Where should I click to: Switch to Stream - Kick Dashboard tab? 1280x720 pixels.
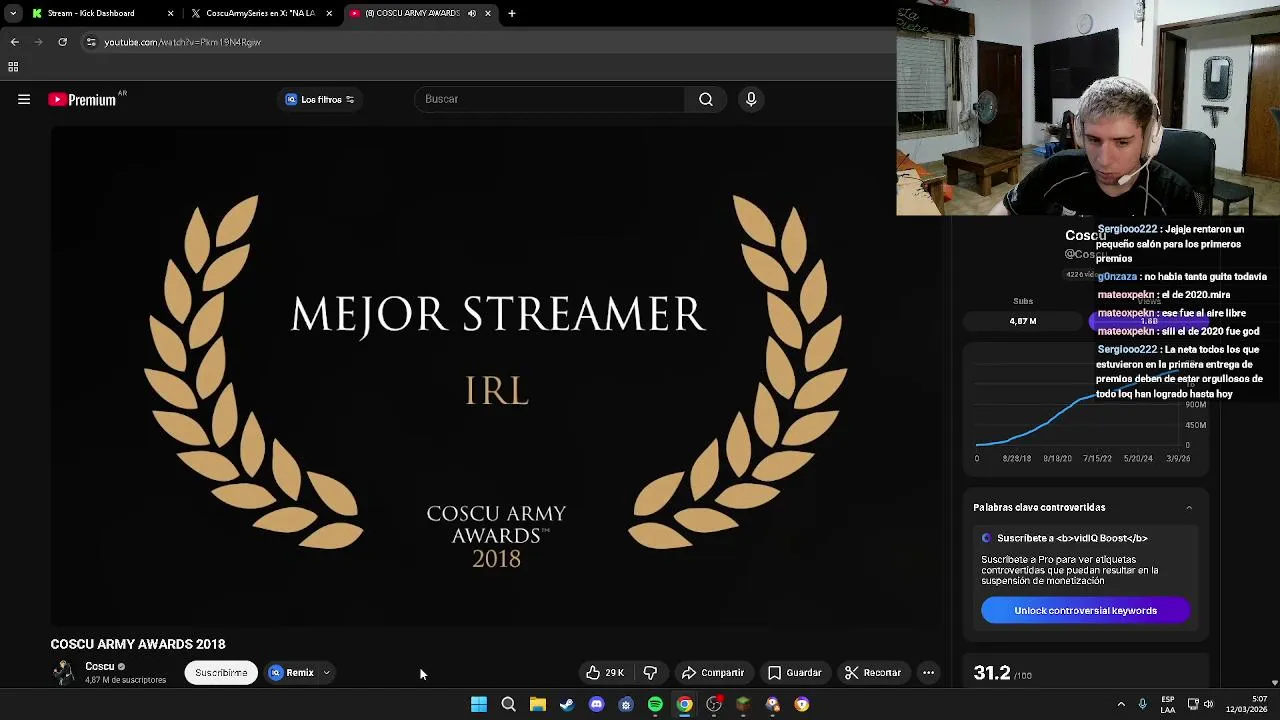[91, 13]
